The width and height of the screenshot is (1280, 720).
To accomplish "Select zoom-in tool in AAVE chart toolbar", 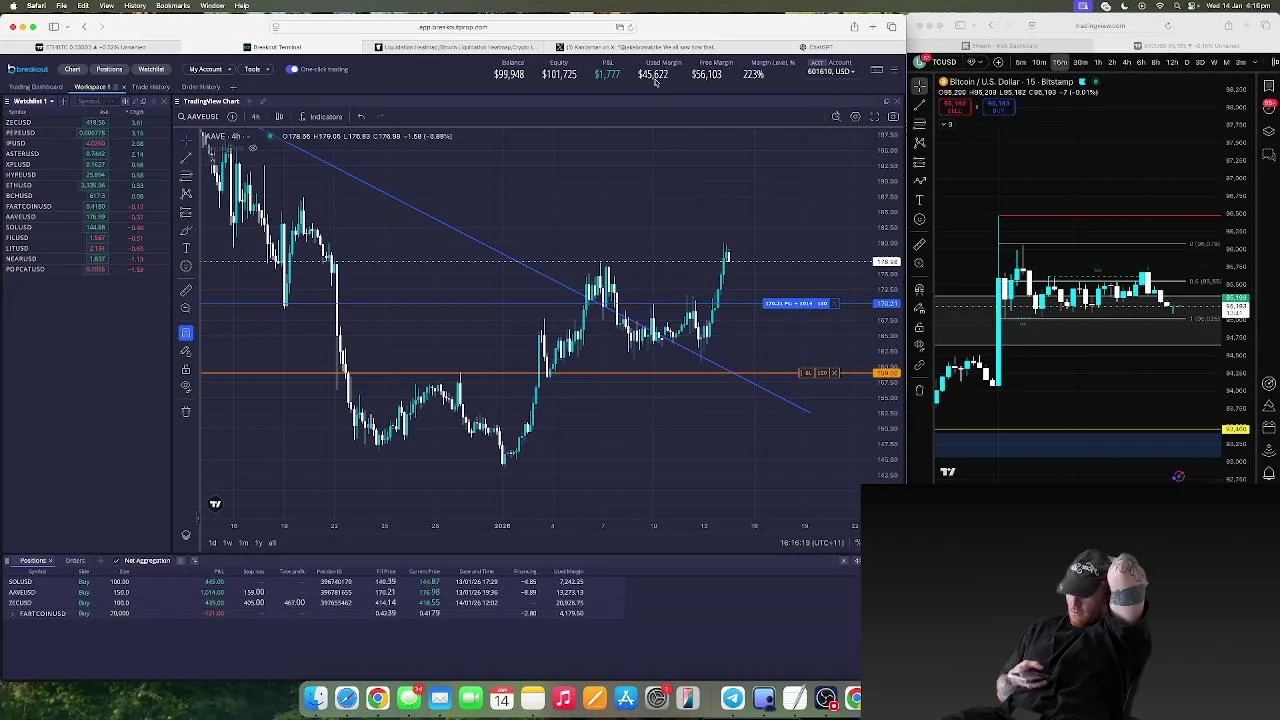I will tap(186, 308).
